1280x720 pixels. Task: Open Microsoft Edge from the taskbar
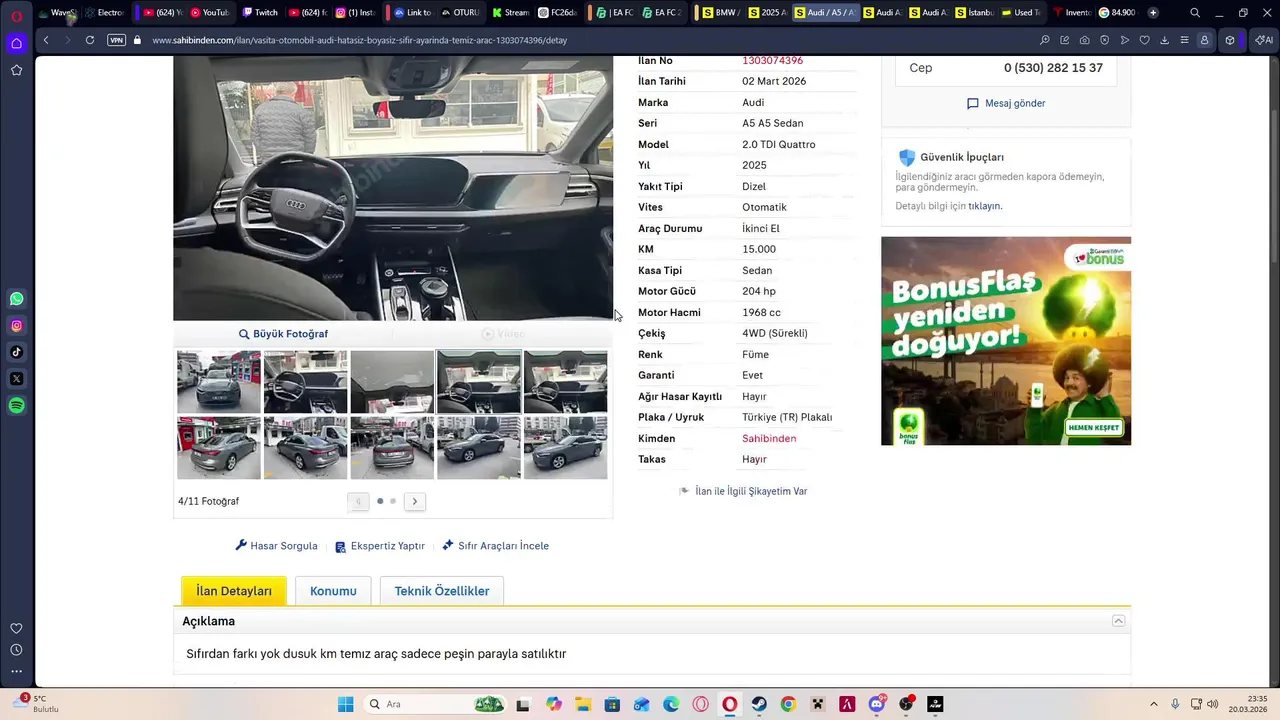tap(671, 704)
